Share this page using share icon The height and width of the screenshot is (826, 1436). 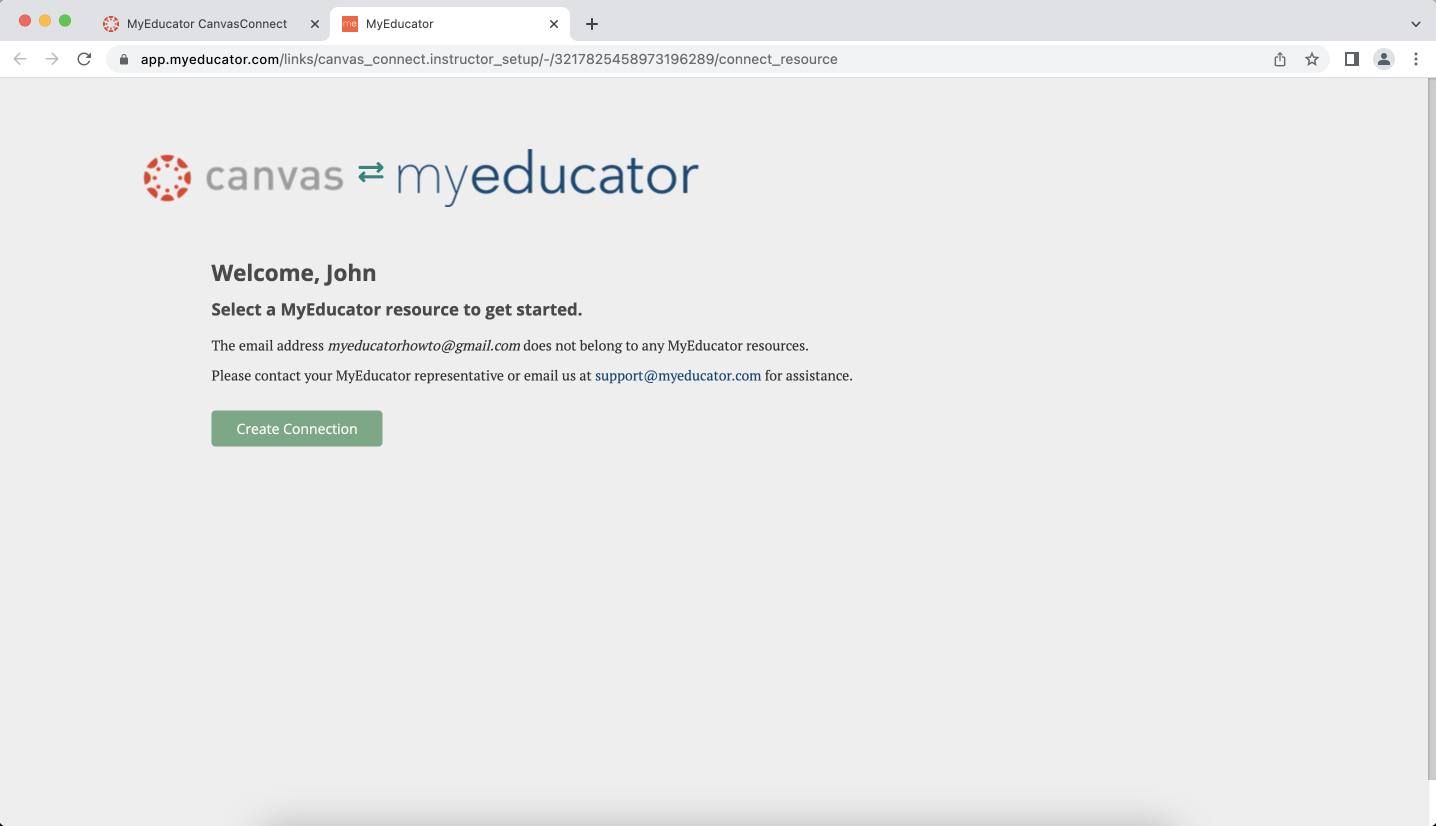[1280, 59]
